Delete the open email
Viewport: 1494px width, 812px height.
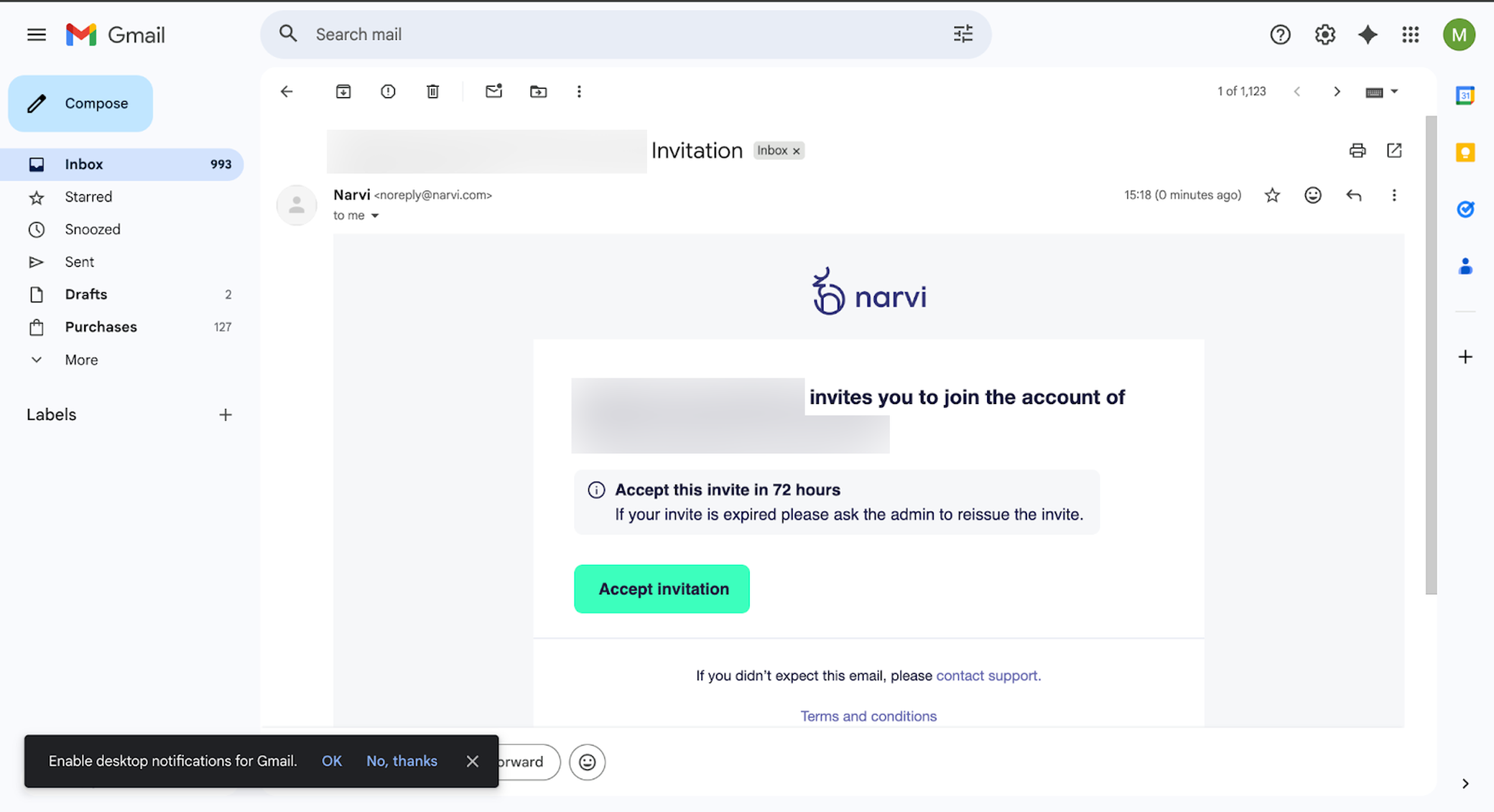[432, 91]
